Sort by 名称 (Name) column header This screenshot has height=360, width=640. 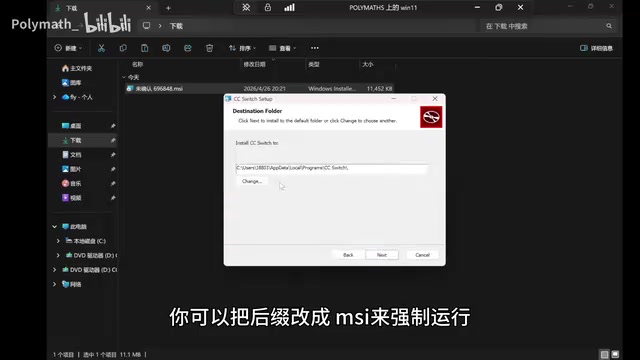[x=138, y=64]
